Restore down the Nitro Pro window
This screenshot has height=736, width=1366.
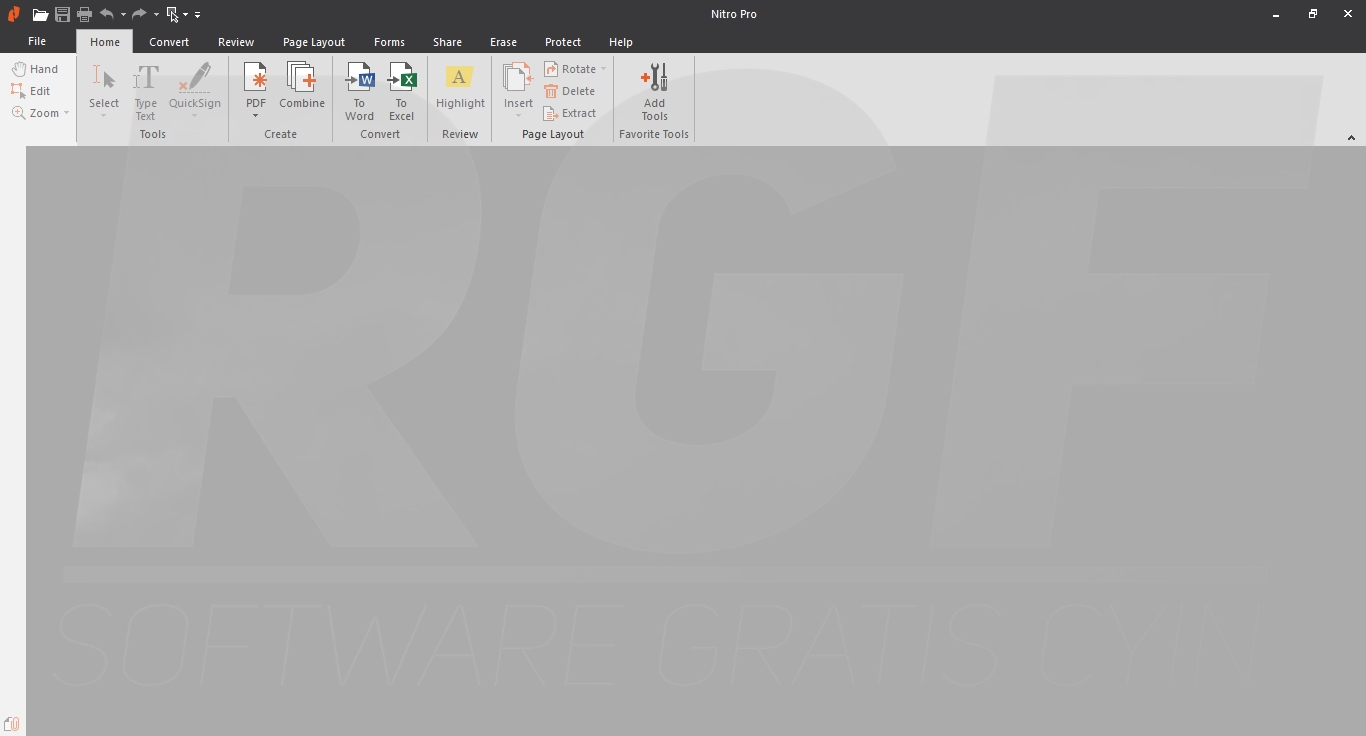click(1313, 14)
